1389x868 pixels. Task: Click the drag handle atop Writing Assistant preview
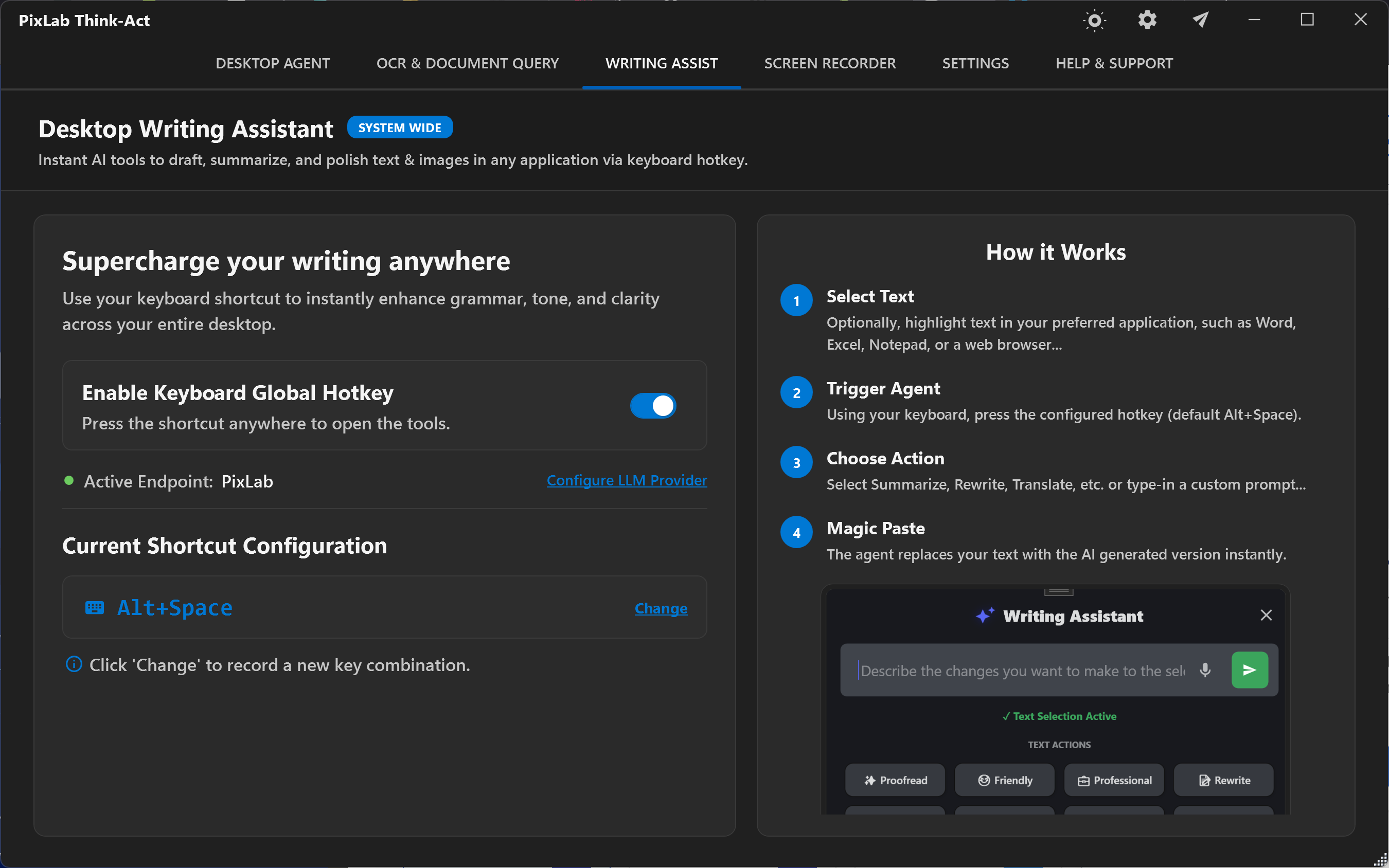1059,591
